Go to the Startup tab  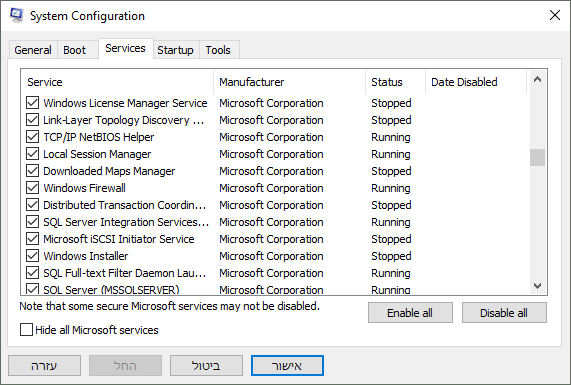[175, 50]
